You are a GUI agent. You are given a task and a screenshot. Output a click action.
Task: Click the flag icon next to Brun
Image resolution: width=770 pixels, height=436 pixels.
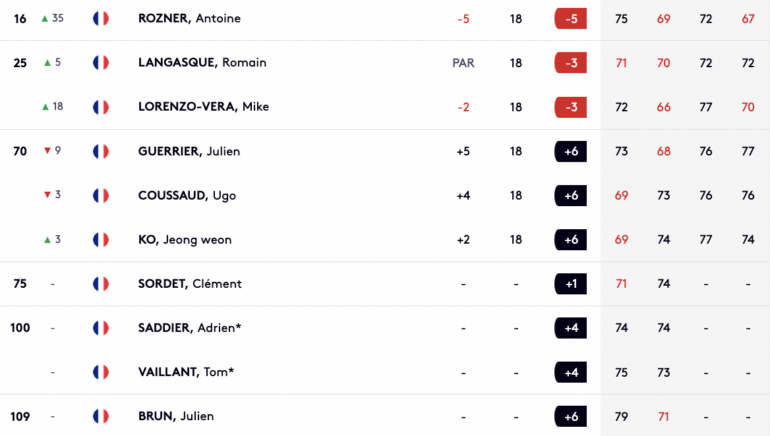coord(100,416)
